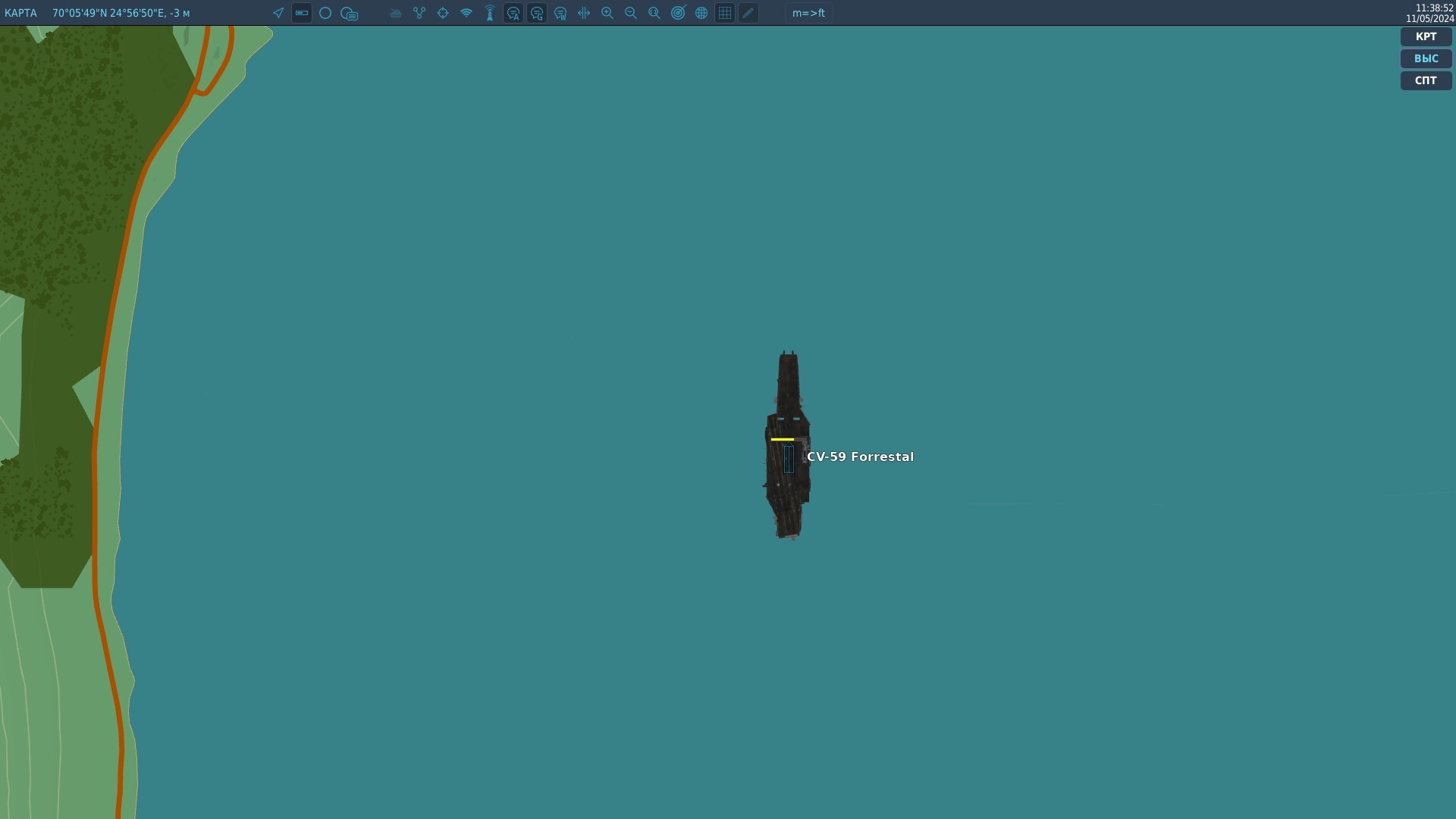This screenshot has height=819, width=1456.
Task: Click the bullseye target with arrow icon
Action: [678, 13]
